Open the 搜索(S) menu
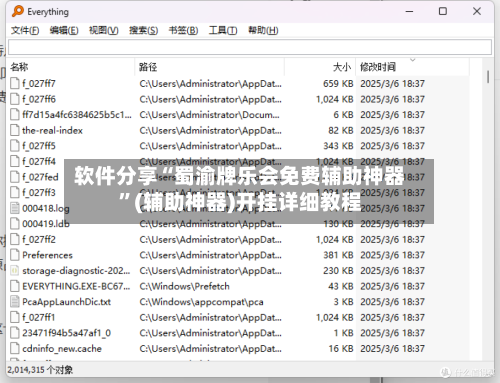The height and width of the screenshot is (383, 500). point(143,30)
